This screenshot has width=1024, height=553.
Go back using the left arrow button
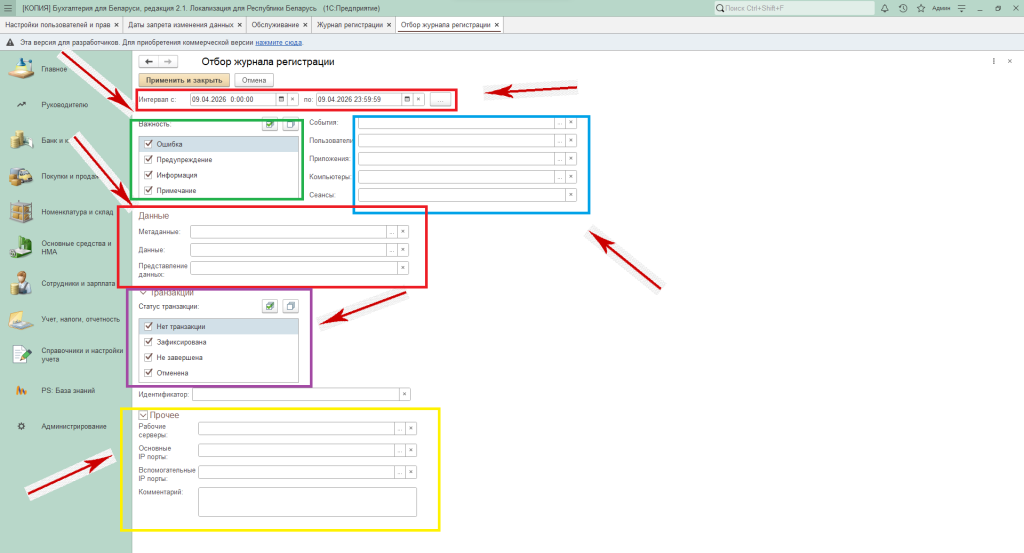point(149,62)
